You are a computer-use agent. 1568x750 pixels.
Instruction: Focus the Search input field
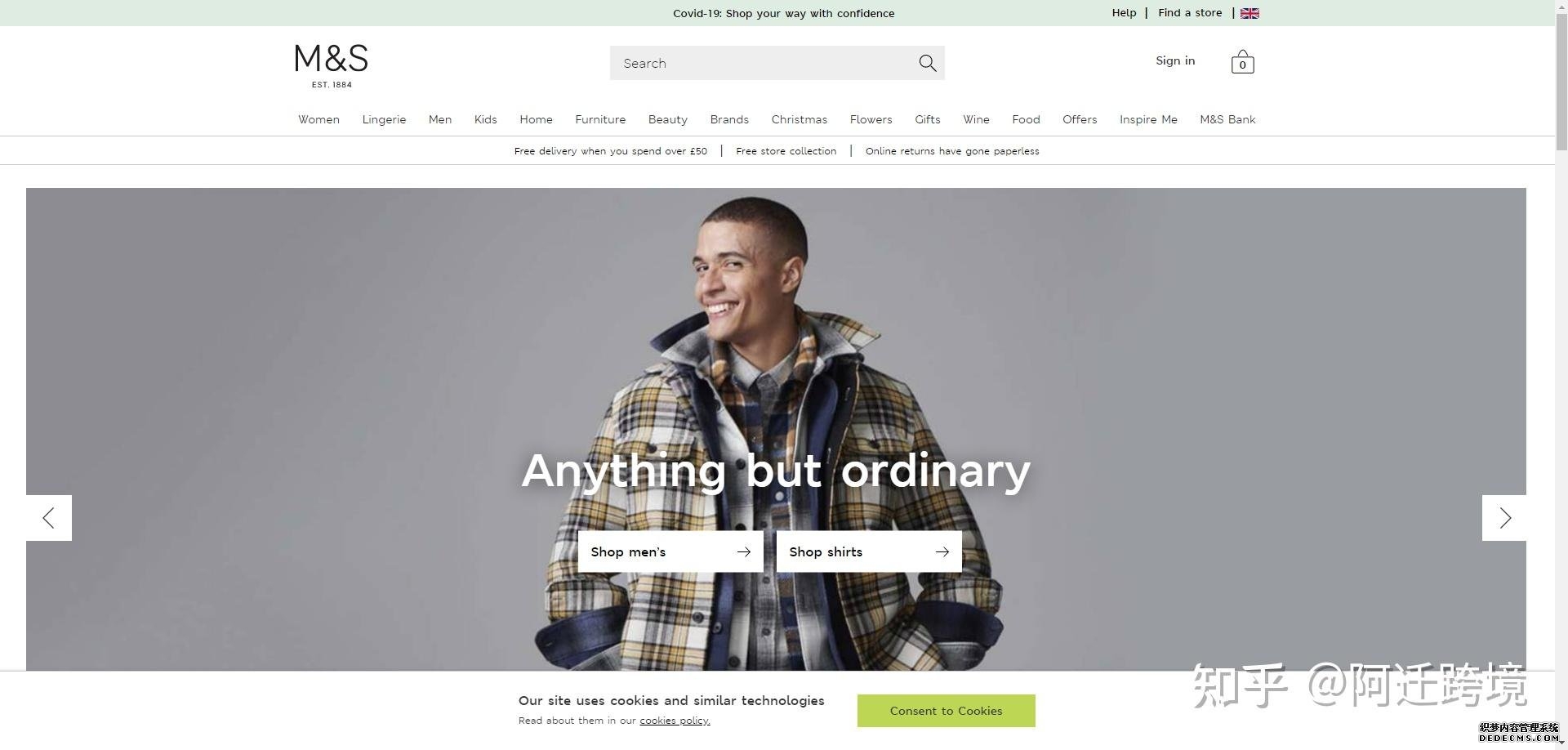click(764, 63)
